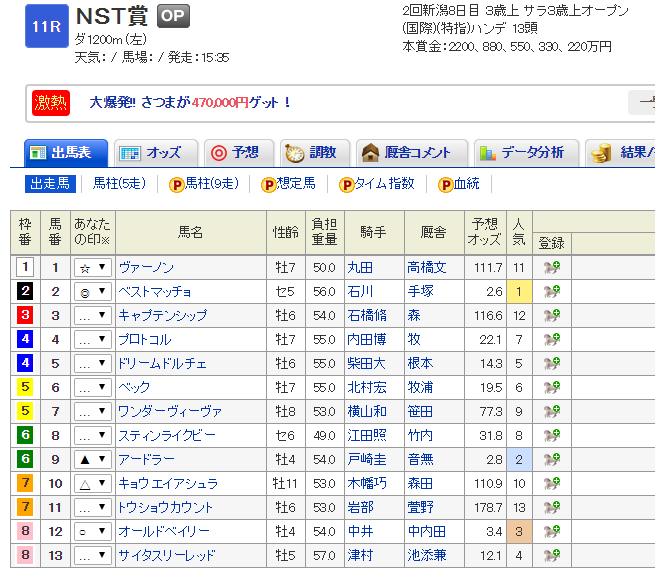The height and width of the screenshot is (573, 655).
Task: Open trainer page for 中内田
Action: point(427,532)
